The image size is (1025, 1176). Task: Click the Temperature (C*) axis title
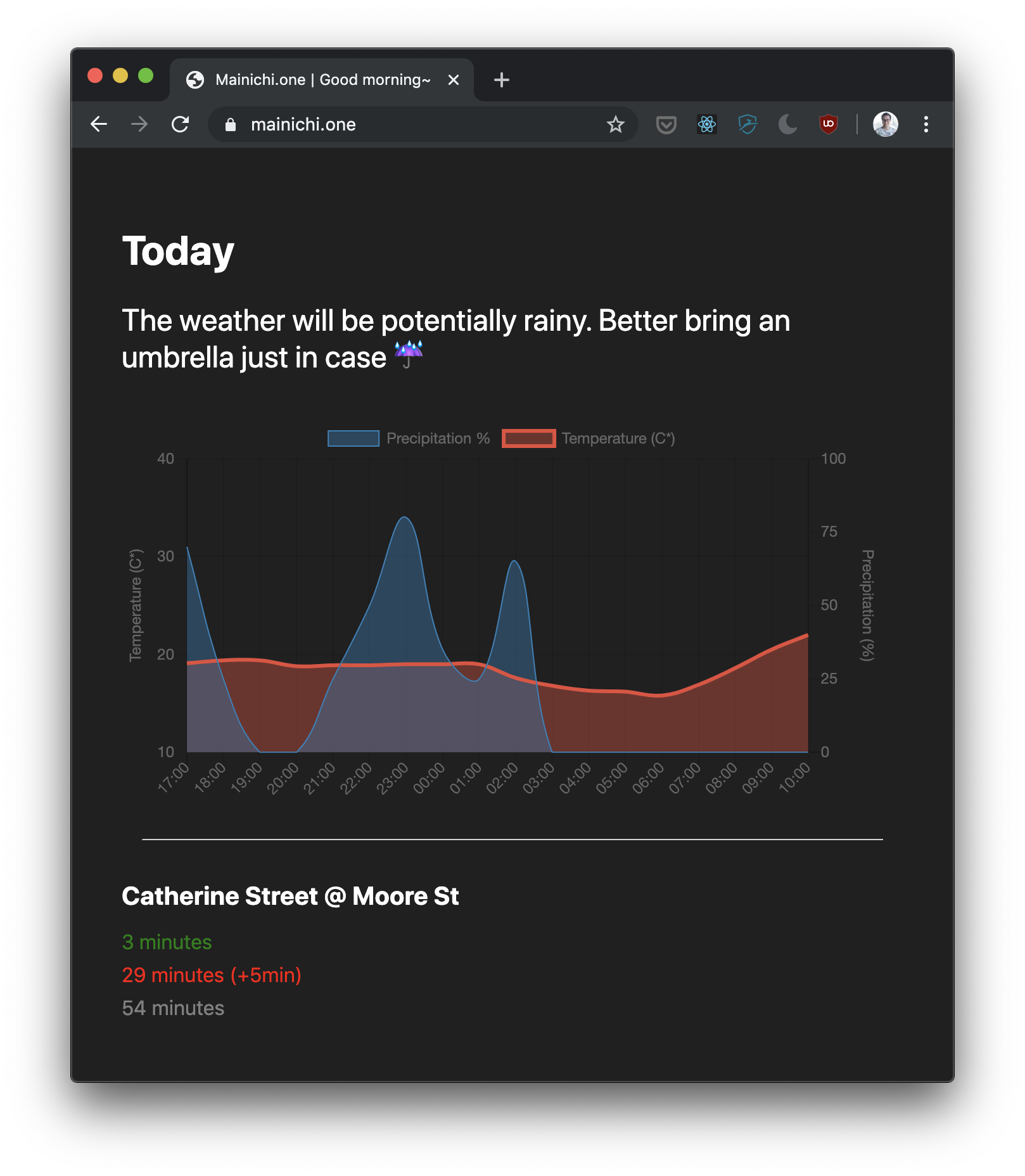[x=136, y=605]
